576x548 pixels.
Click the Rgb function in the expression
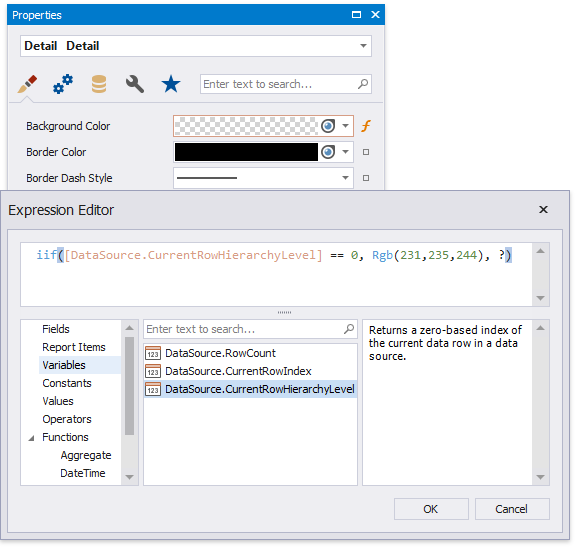382,255
